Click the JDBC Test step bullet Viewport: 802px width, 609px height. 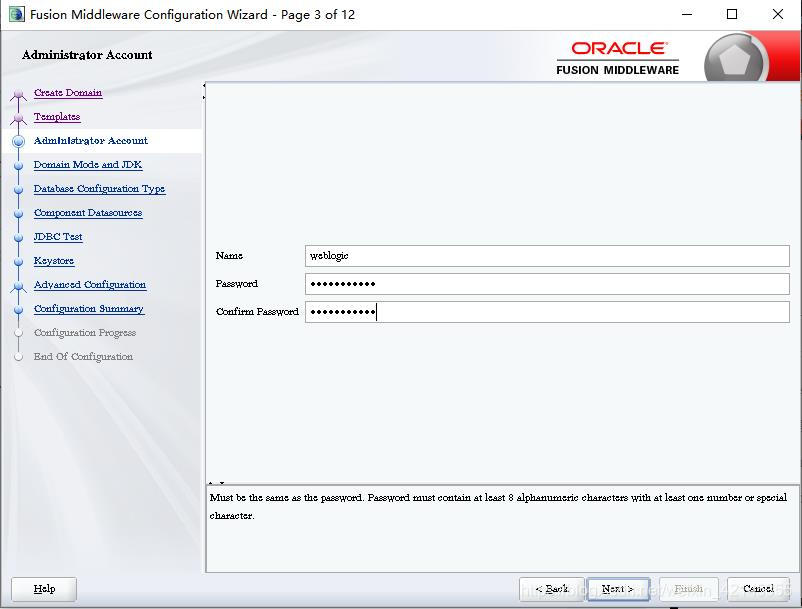[x=18, y=238]
